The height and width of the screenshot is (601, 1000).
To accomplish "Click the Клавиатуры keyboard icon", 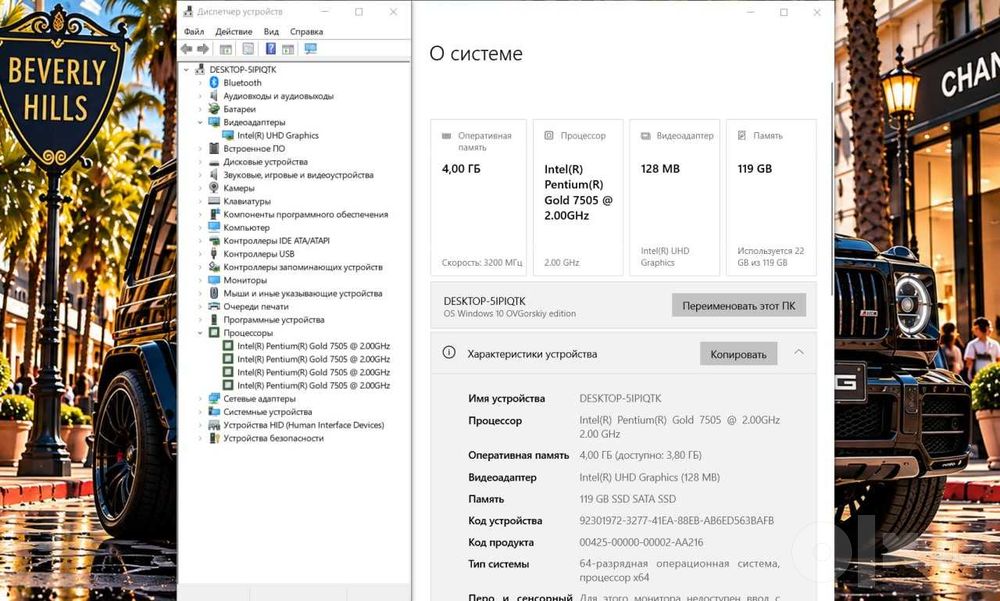I will pyautogui.click(x=214, y=201).
